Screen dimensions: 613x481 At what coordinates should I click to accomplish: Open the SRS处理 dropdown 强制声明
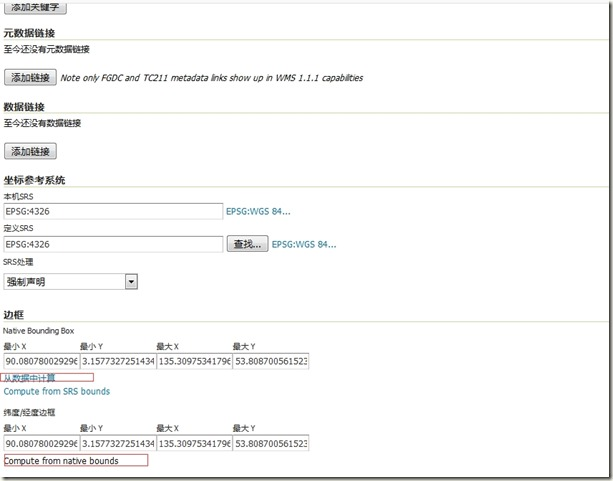tap(70, 282)
